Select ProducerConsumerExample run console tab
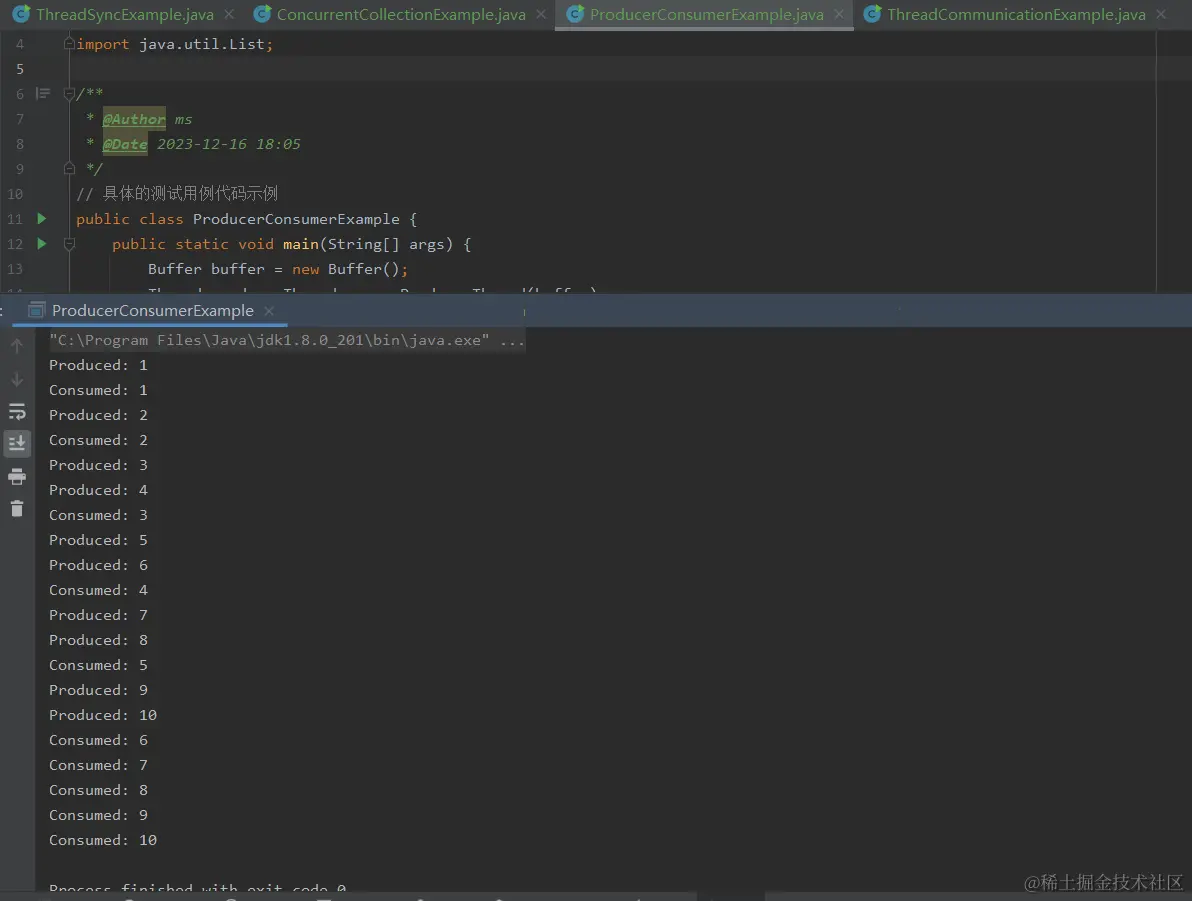 [152, 311]
